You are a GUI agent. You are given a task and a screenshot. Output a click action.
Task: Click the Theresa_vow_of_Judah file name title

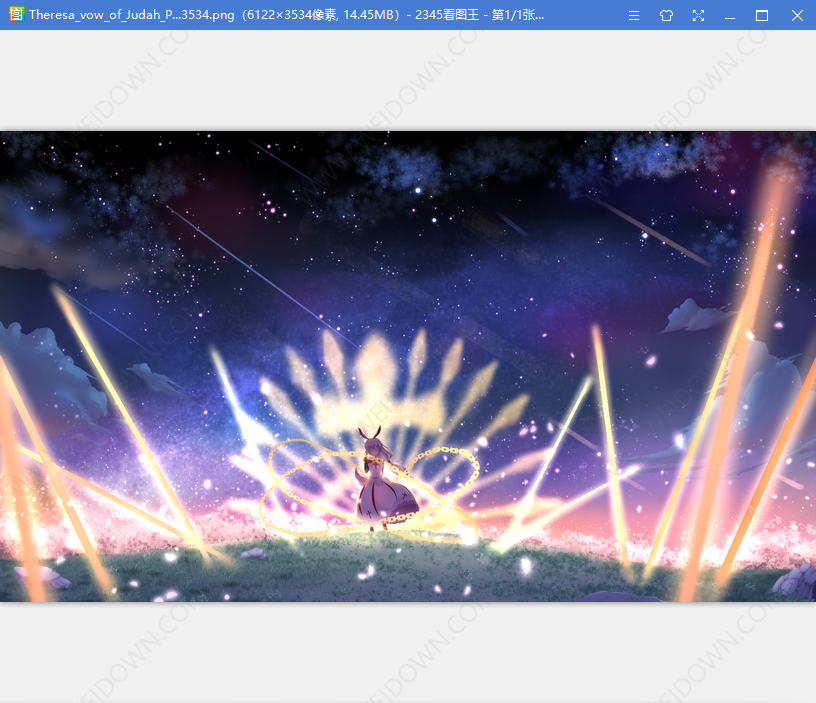132,15
